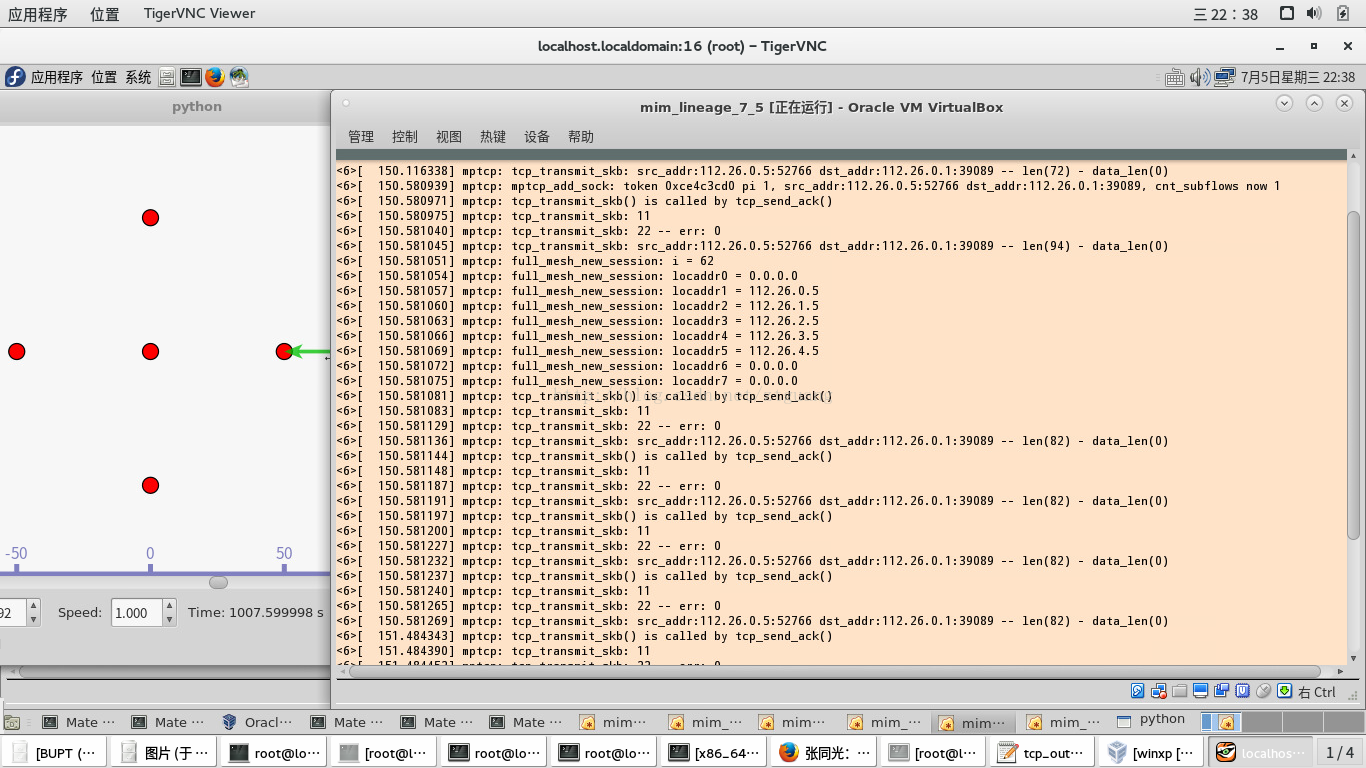Open the VirtualBox 设备 menu
1366x768 pixels.
click(x=537, y=137)
